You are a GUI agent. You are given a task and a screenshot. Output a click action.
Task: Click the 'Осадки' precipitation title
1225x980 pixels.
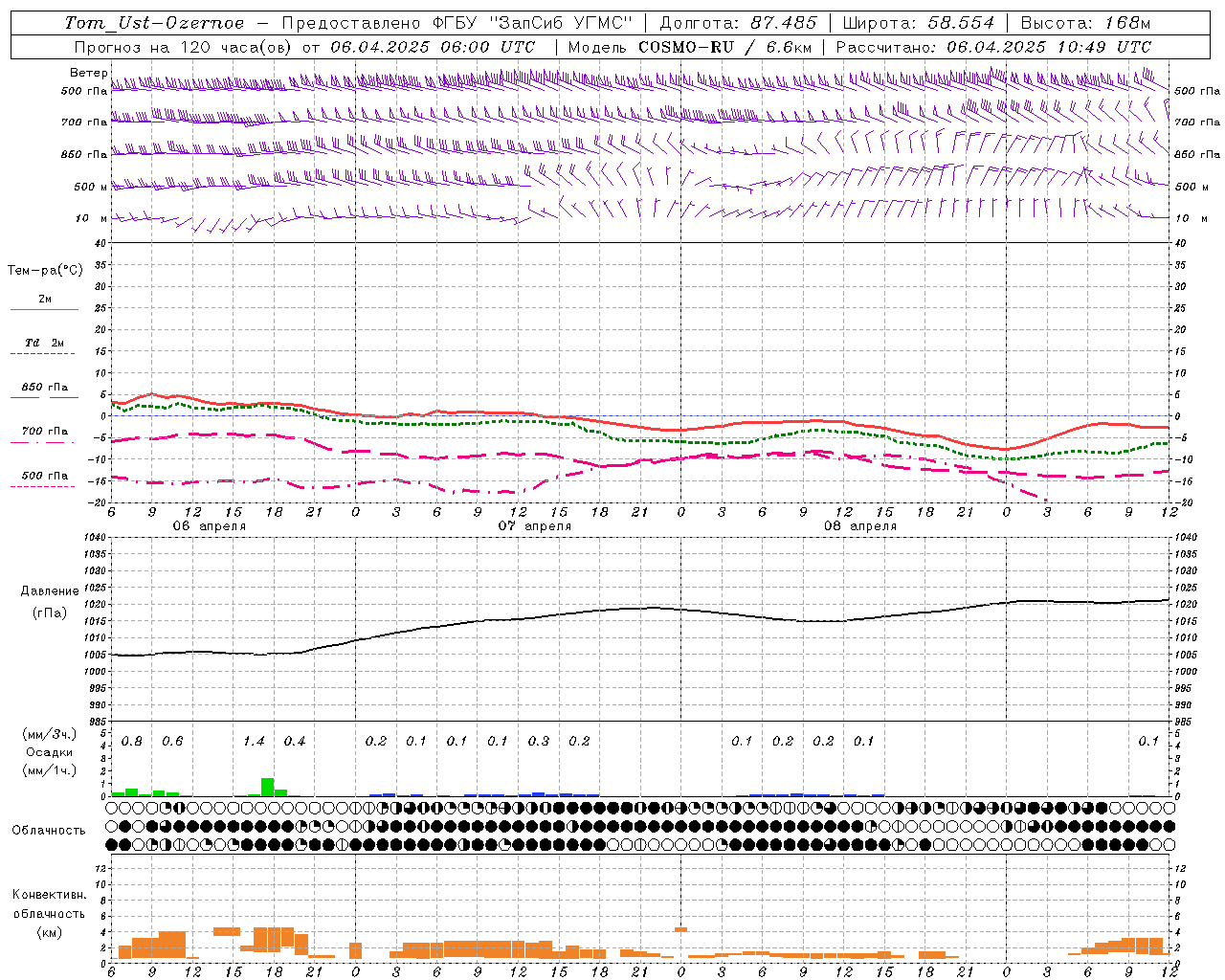click(50, 752)
